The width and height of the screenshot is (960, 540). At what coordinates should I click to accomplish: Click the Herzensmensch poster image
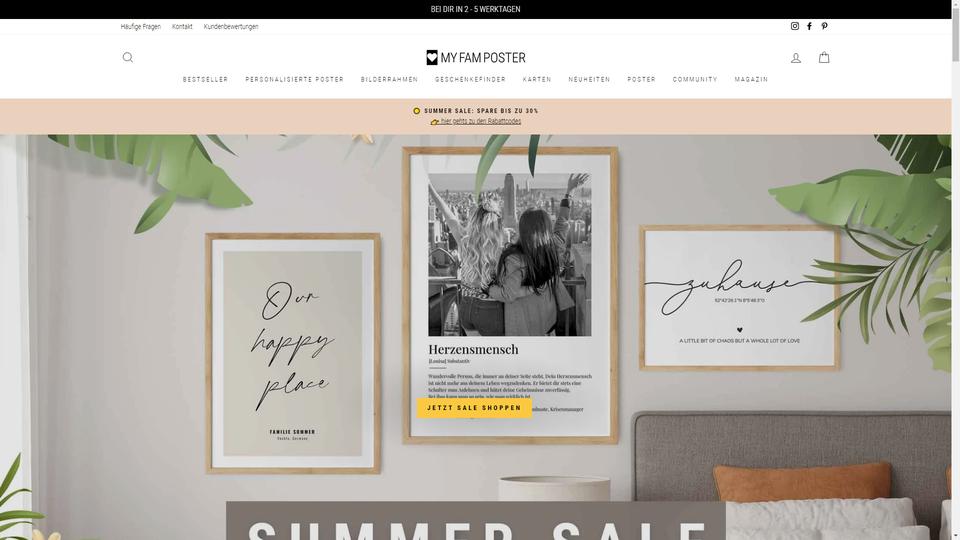tap(510, 295)
